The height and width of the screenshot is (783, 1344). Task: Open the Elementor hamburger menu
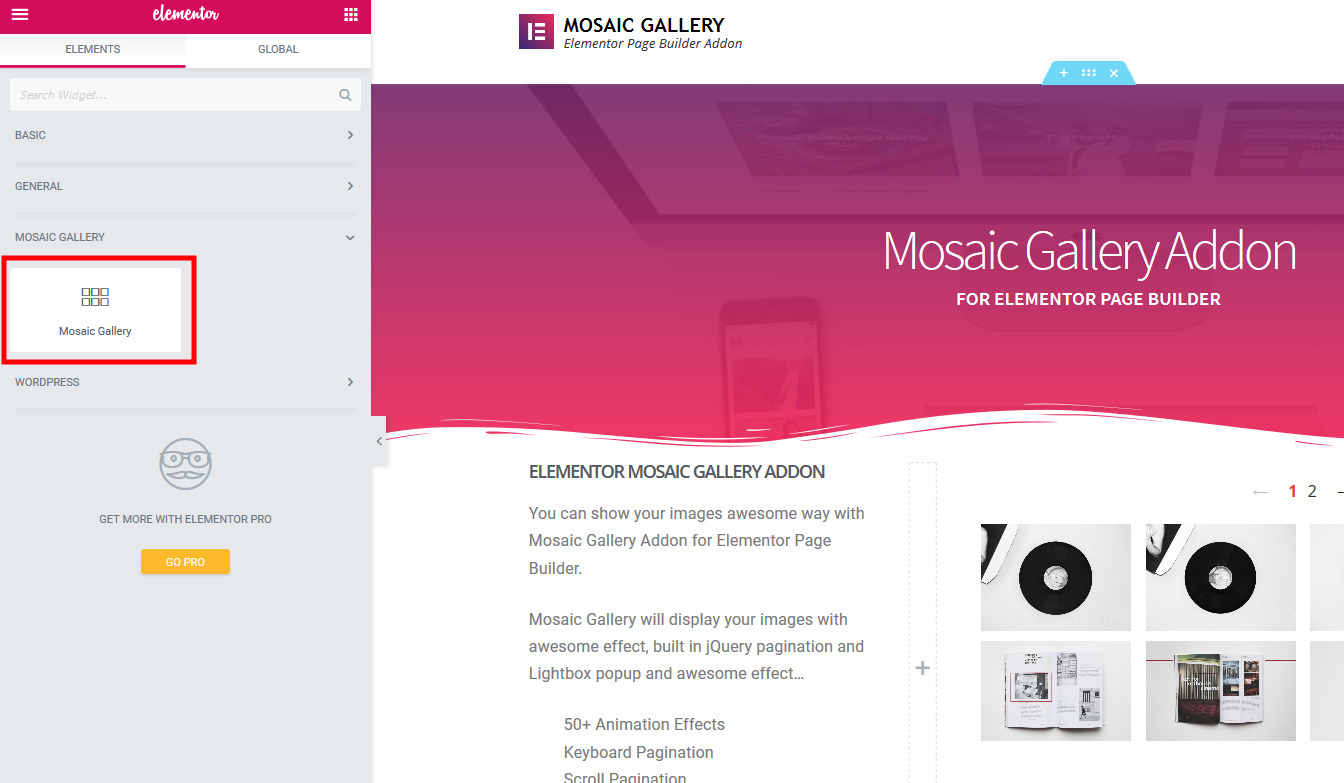[x=20, y=15]
